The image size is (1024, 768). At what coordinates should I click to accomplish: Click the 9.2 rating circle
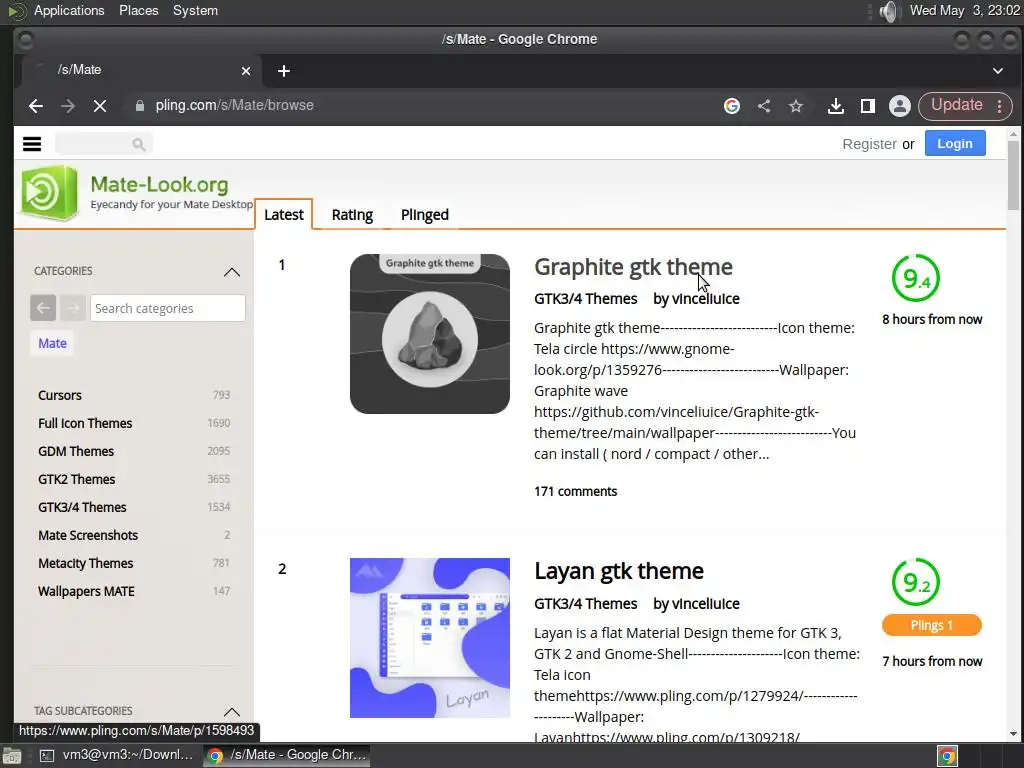[916, 583]
